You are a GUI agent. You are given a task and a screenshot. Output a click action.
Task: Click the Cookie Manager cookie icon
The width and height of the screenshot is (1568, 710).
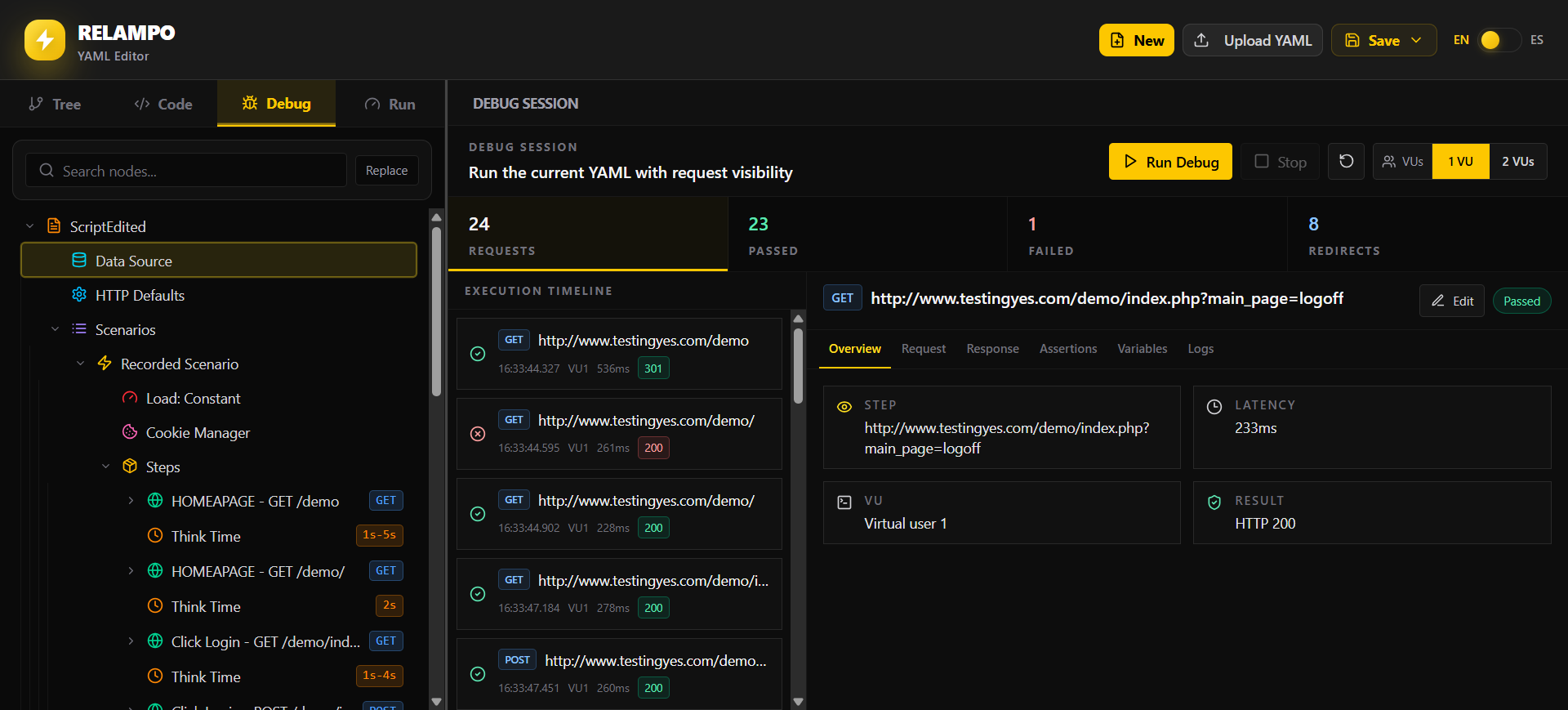point(130,432)
